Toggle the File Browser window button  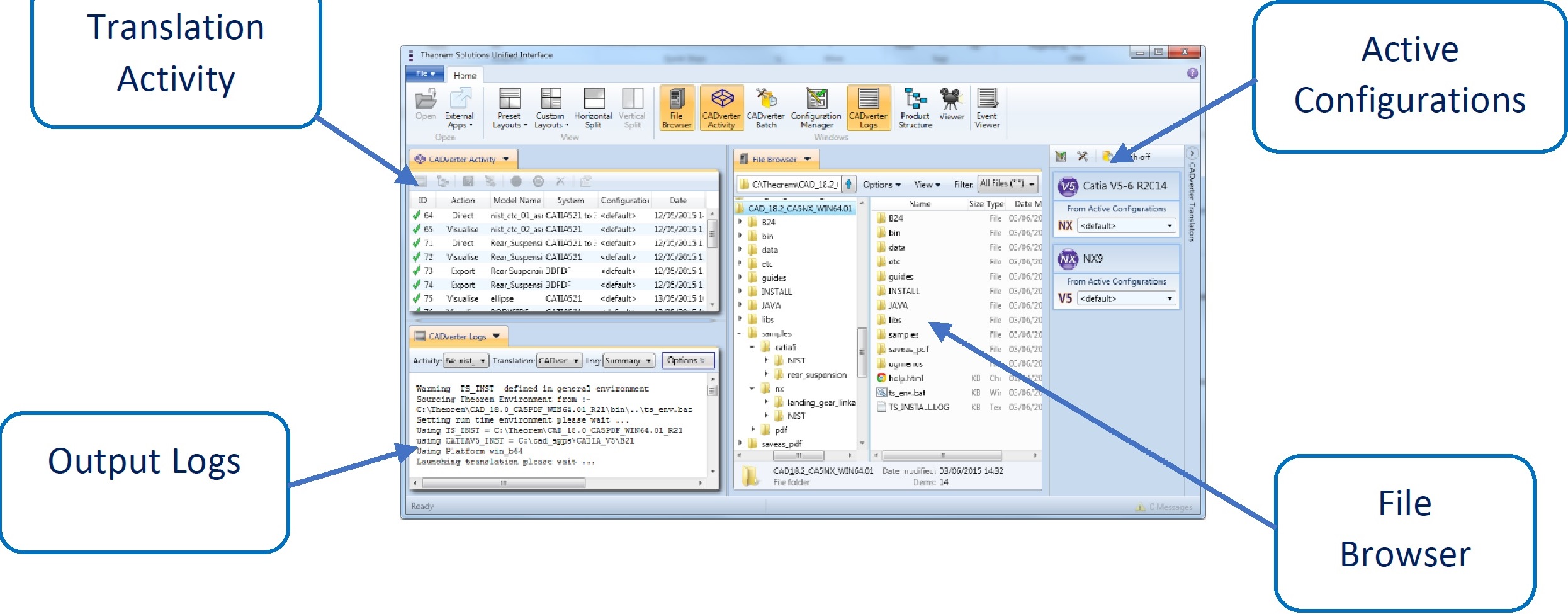pyautogui.click(x=677, y=108)
